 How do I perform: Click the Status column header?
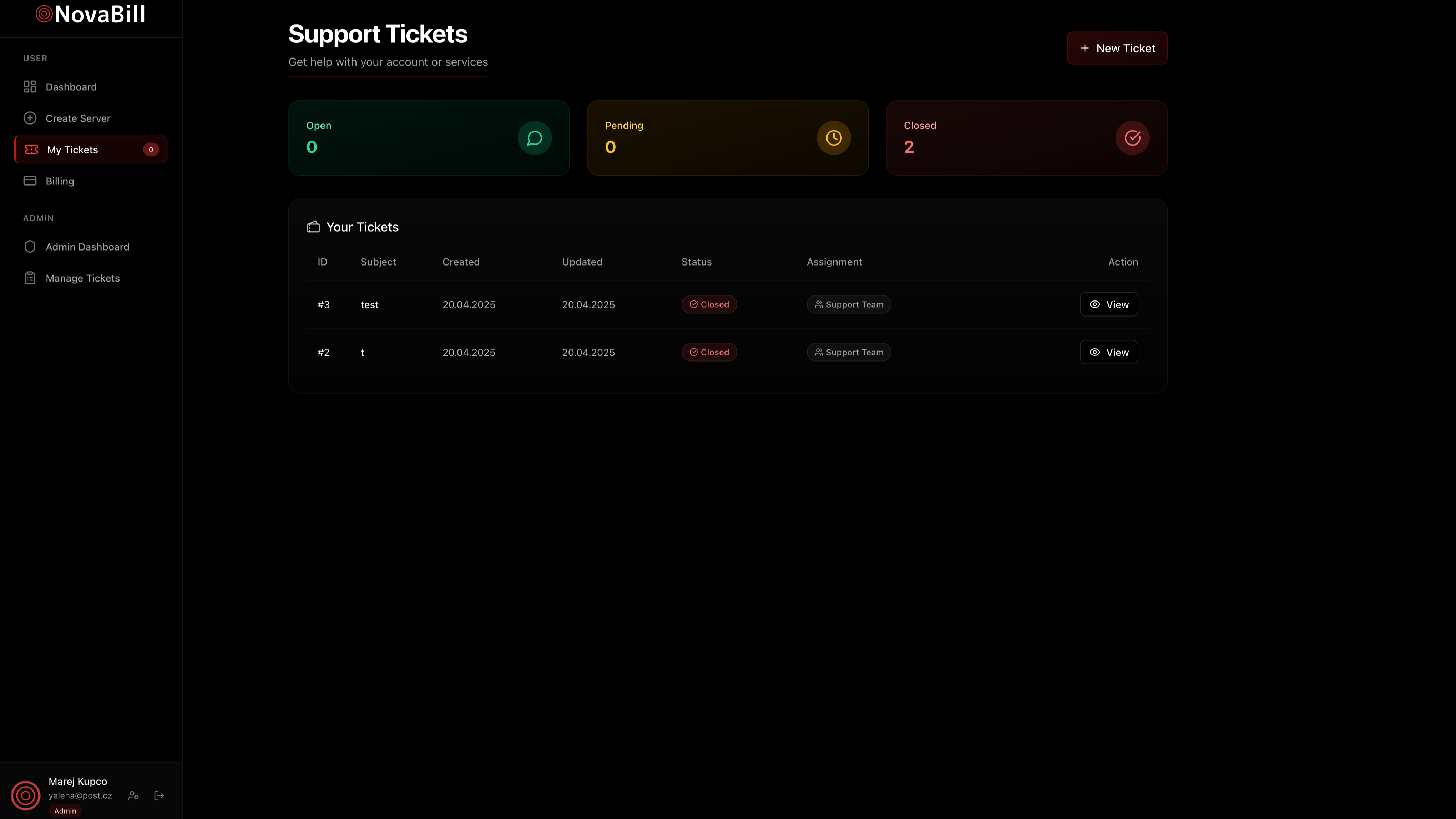[696, 262]
